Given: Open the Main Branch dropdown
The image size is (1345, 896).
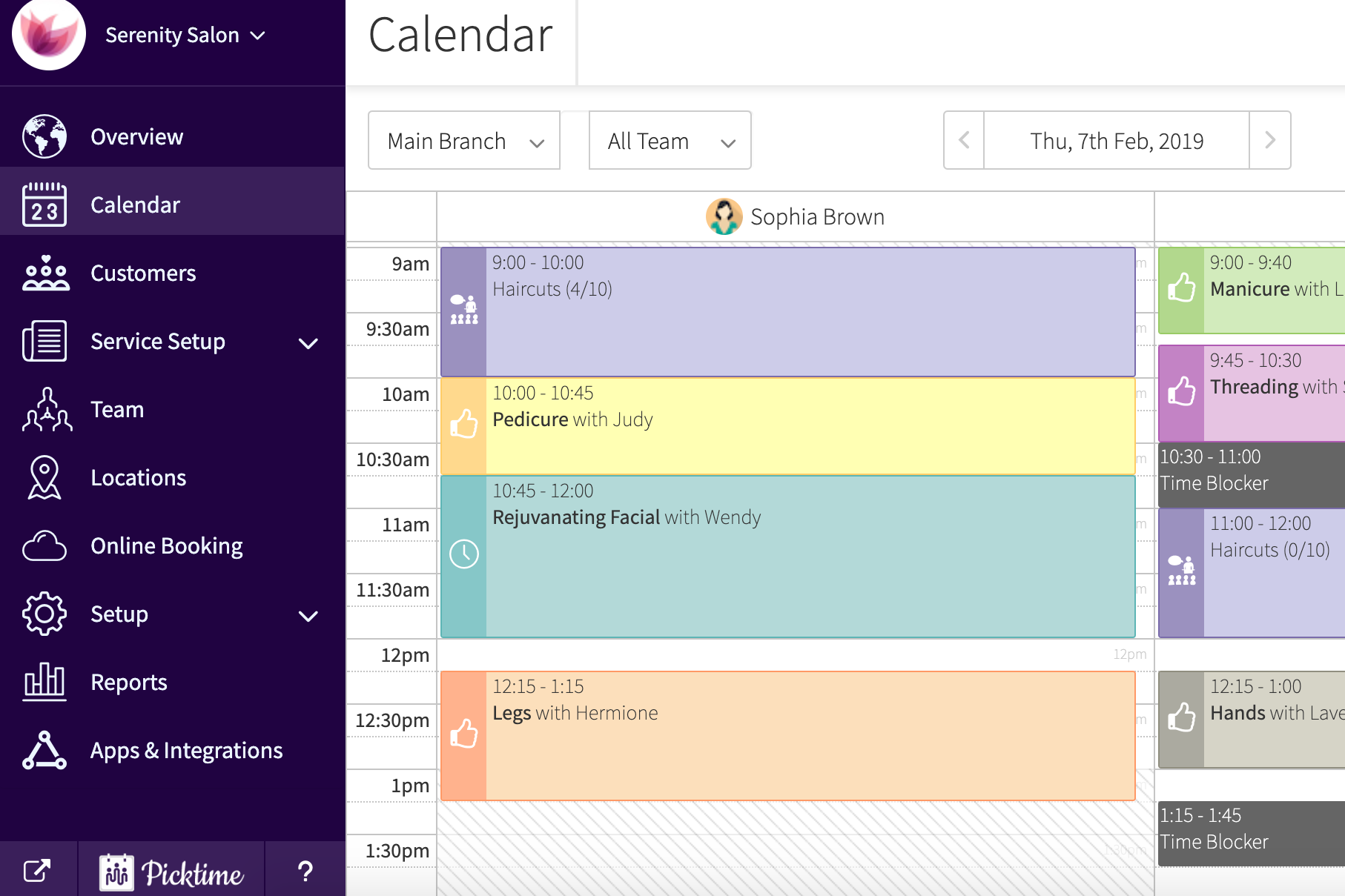Looking at the screenshot, I should pos(463,140).
